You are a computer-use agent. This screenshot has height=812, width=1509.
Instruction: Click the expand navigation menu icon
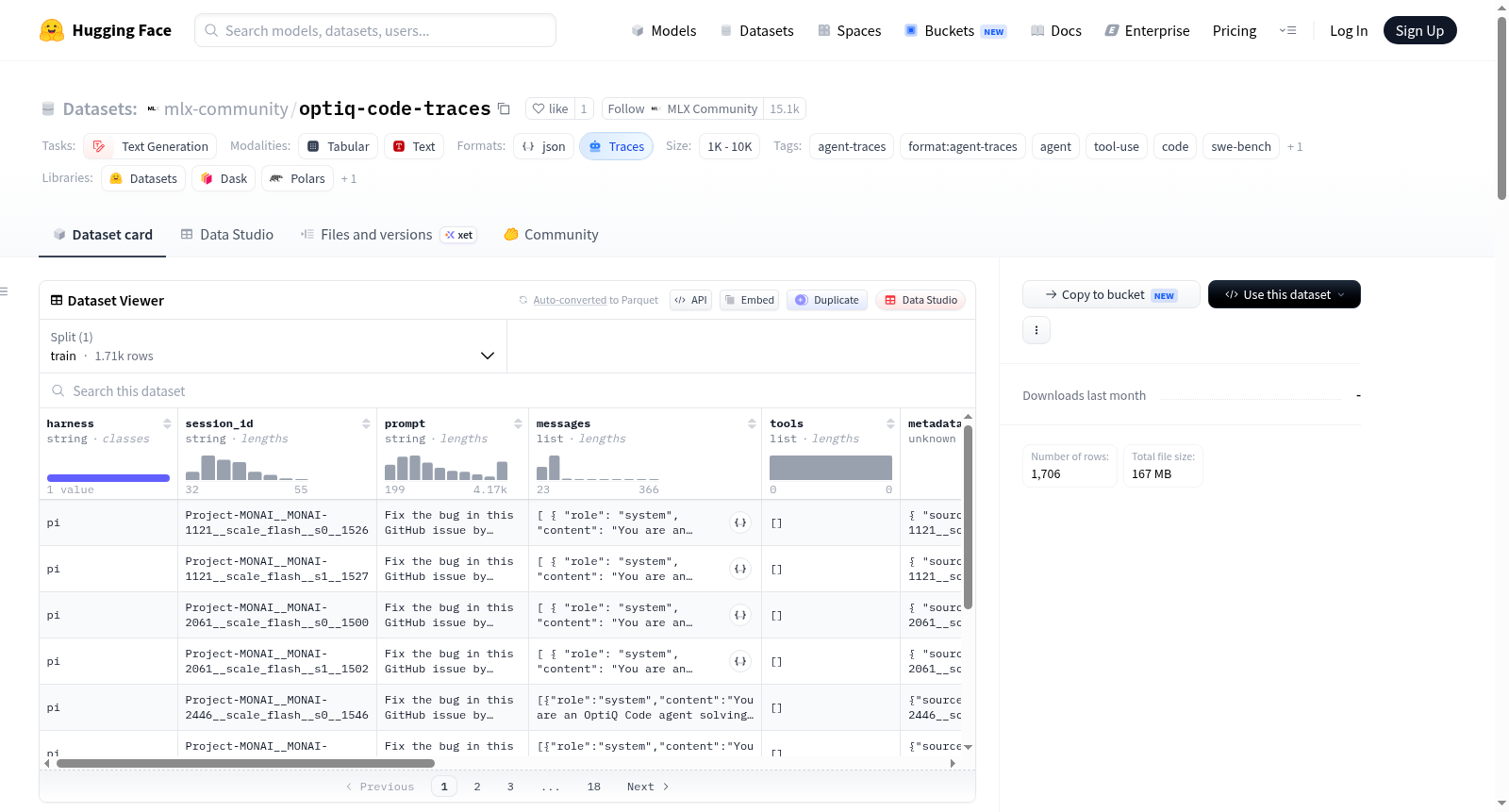[x=1287, y=30]
